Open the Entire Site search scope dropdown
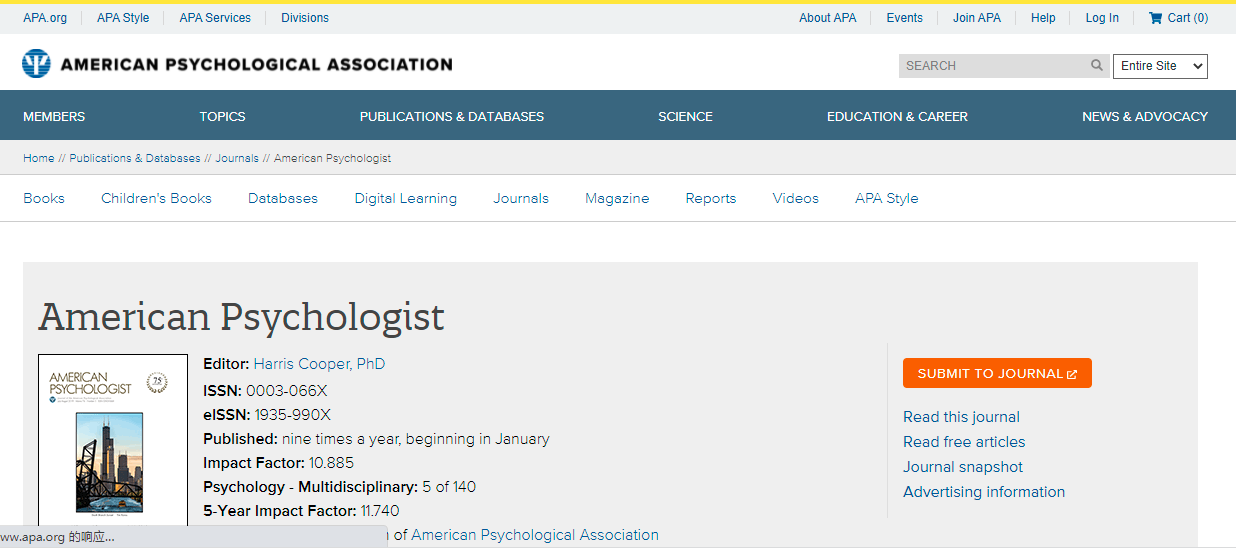Viewport: 1236px width, 554px height. coord(1160,66)
